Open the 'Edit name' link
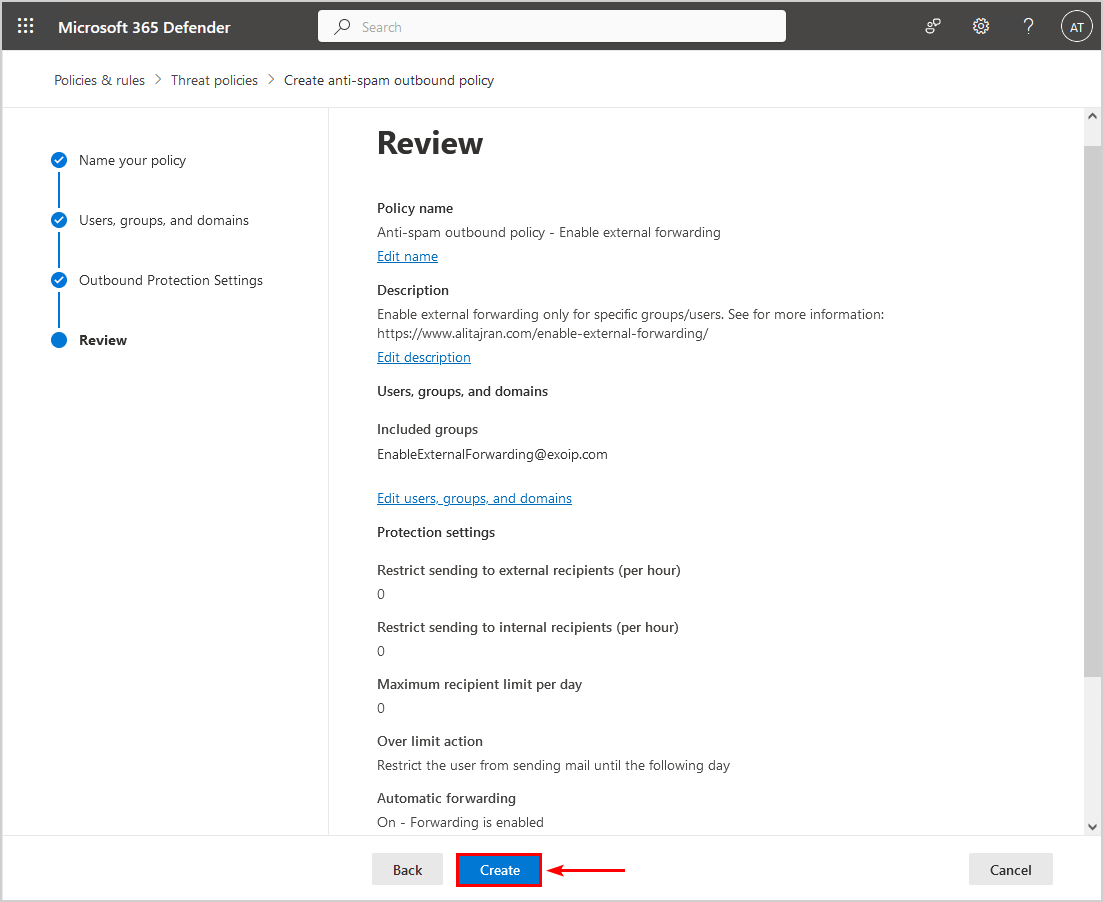Screen dimensions: 1103x902 click(407, 256)
